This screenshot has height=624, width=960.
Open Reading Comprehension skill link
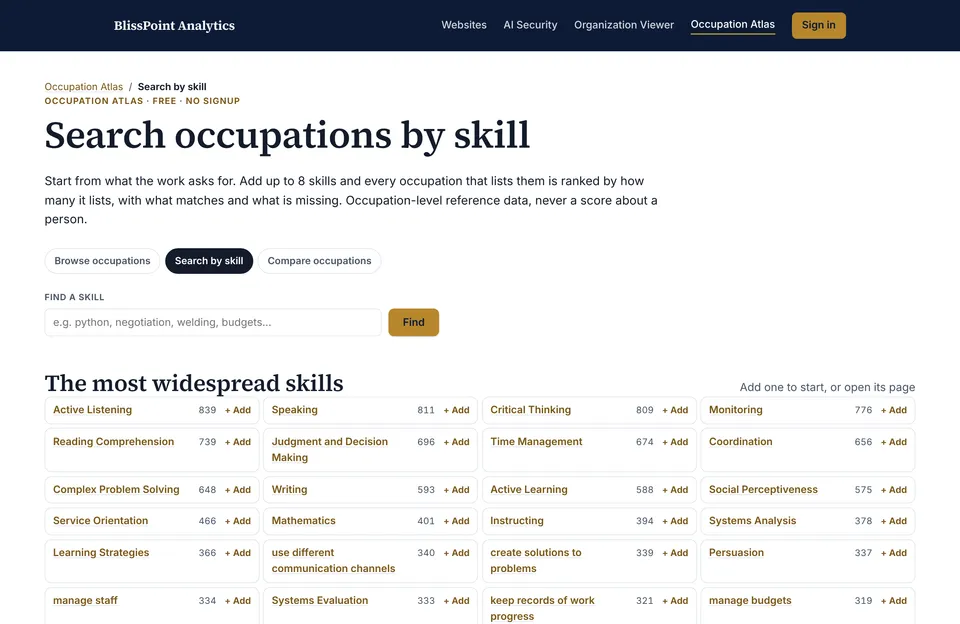click(x=113, y=442)
